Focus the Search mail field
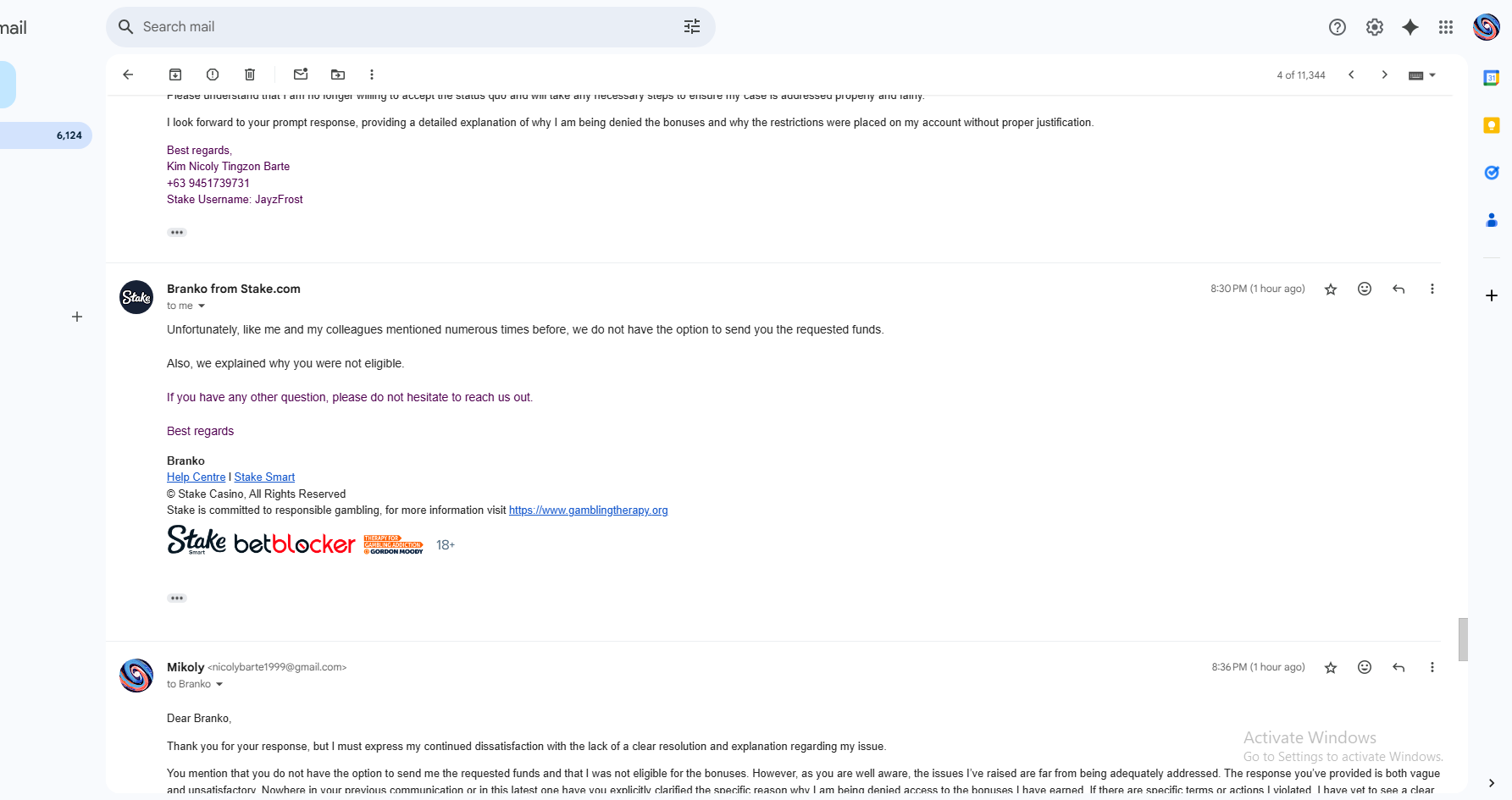 click(410, 27)
